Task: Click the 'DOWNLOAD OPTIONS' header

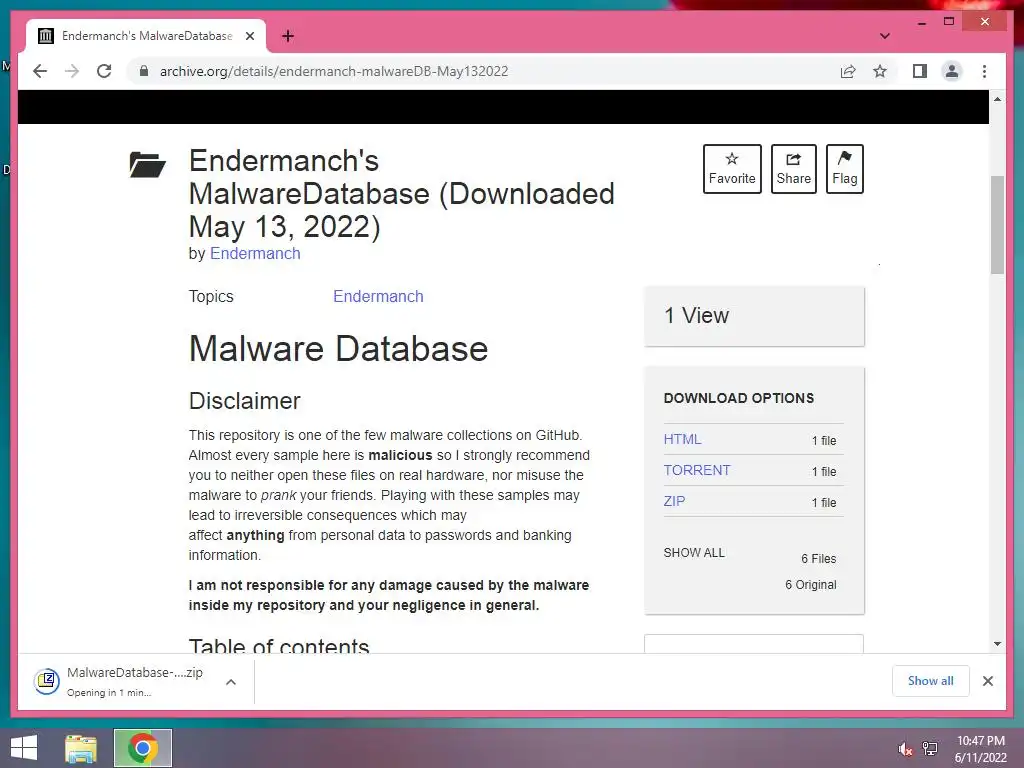Action: coord(739,398)
